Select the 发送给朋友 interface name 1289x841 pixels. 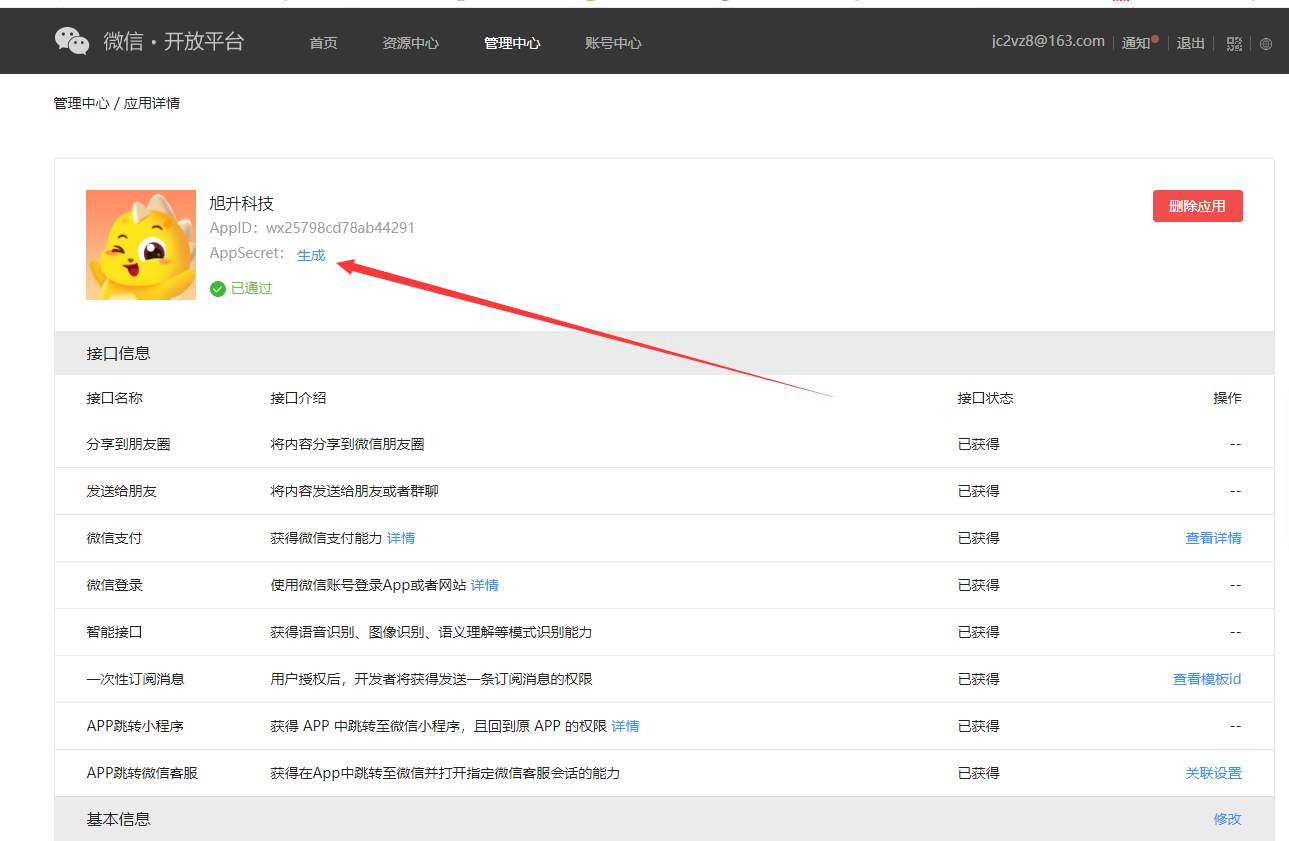coord(122,491)
